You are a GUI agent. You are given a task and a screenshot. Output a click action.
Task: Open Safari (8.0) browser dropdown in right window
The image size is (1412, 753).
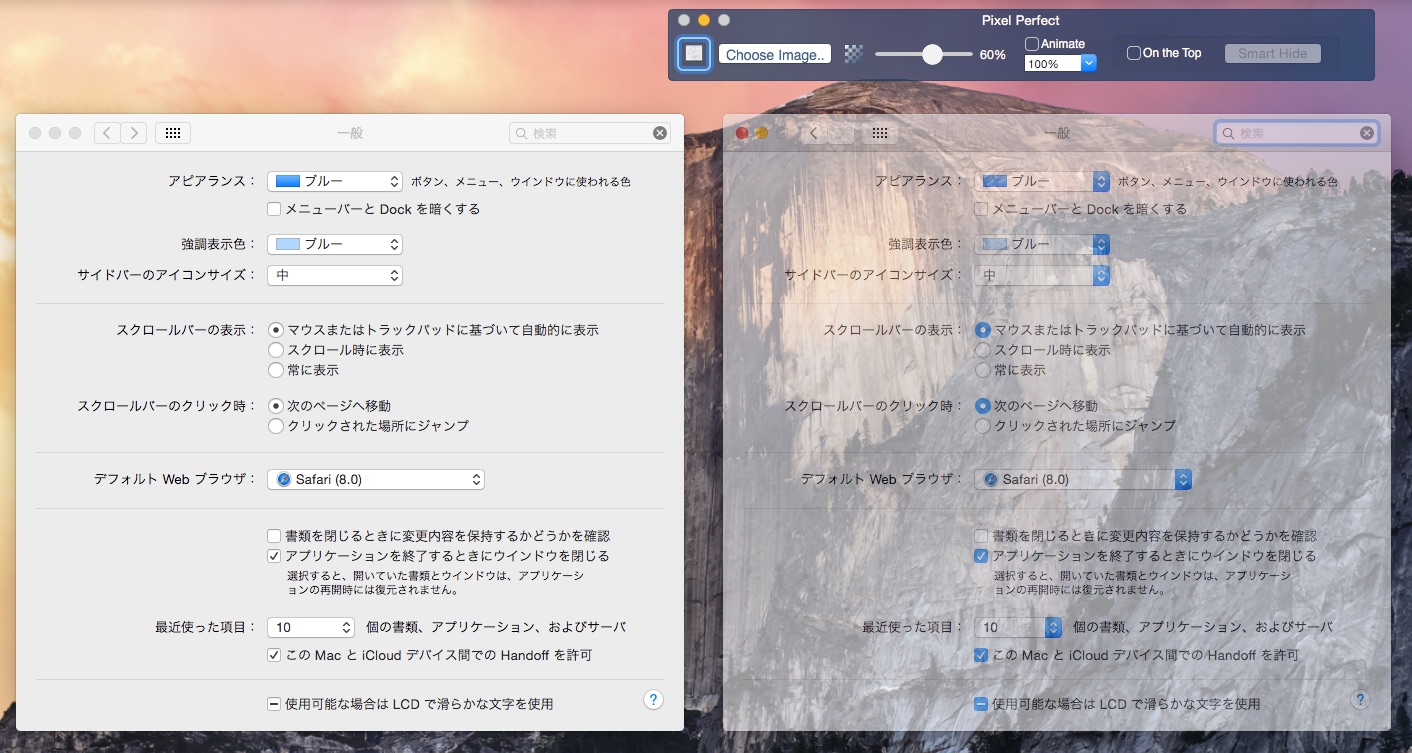click(1083, 480)
